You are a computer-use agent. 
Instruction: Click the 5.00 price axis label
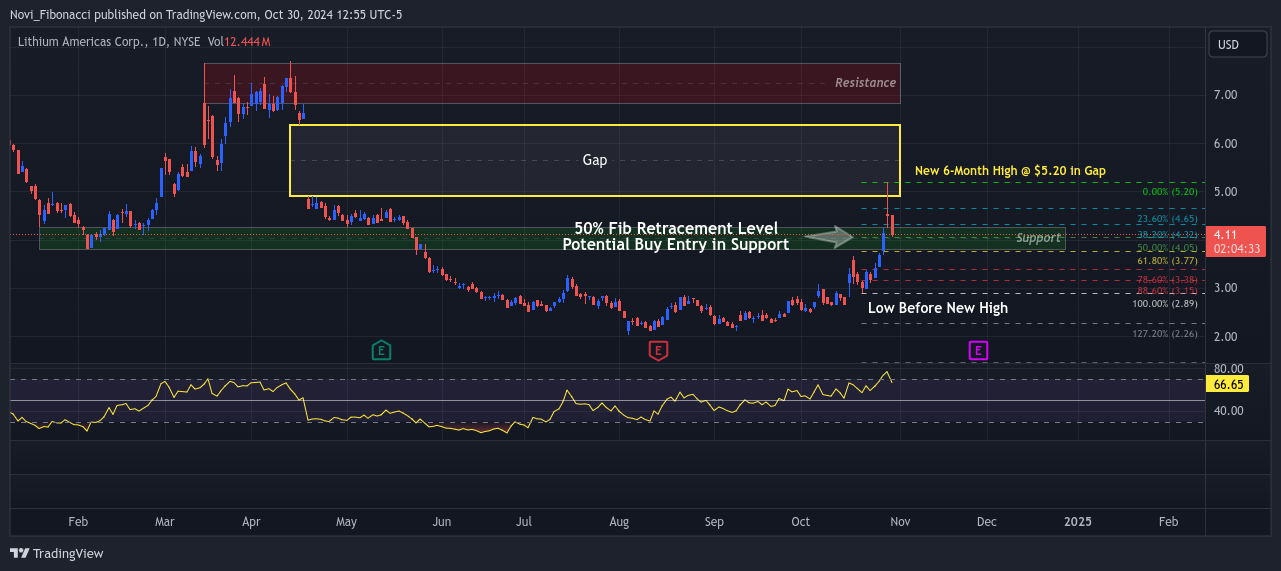[1225, 192]
